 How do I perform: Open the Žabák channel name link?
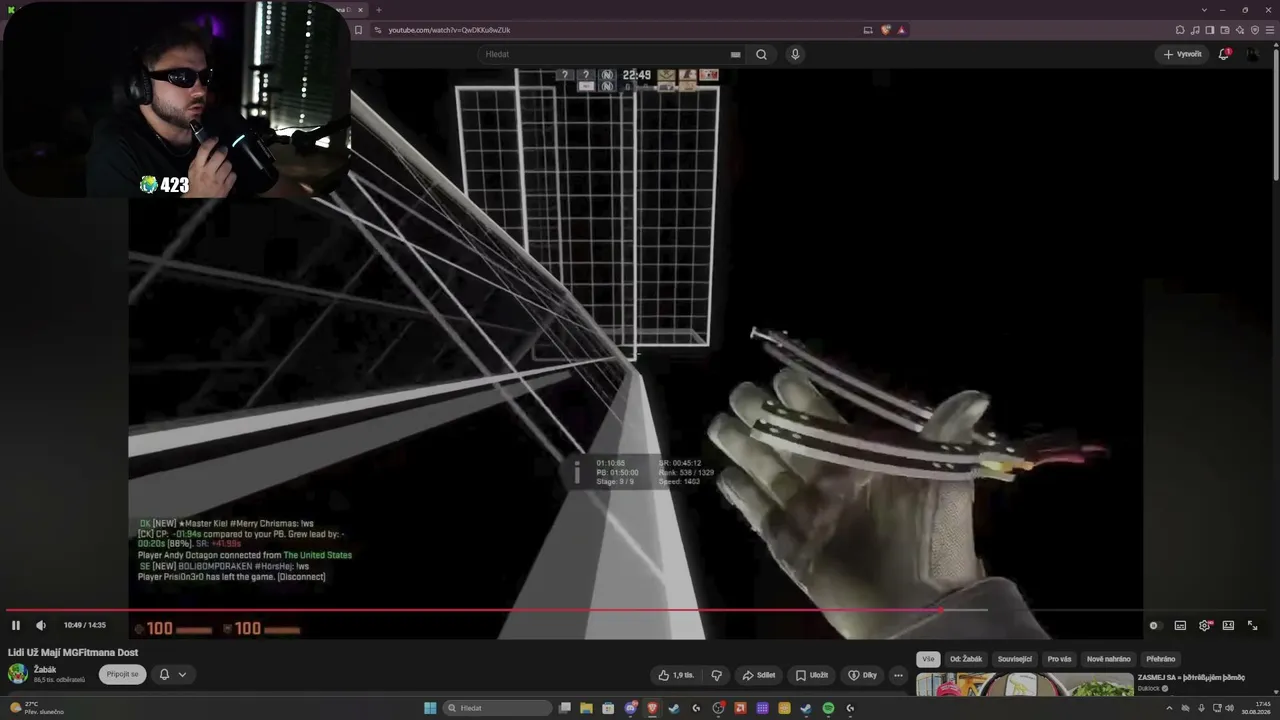click(45, 670)
